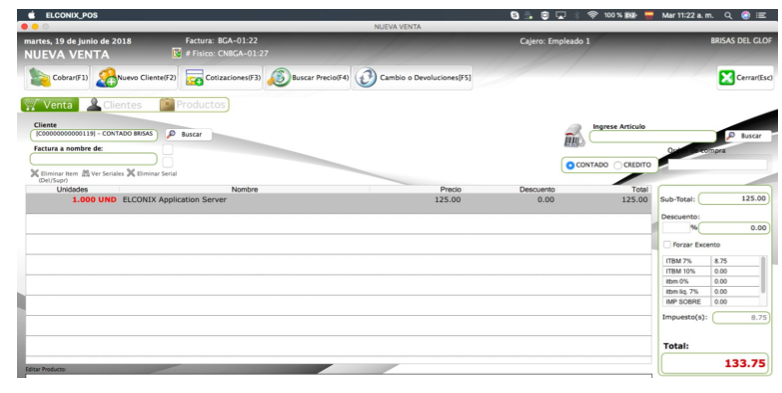Click the Descuento column header

[x=537, y=190]
